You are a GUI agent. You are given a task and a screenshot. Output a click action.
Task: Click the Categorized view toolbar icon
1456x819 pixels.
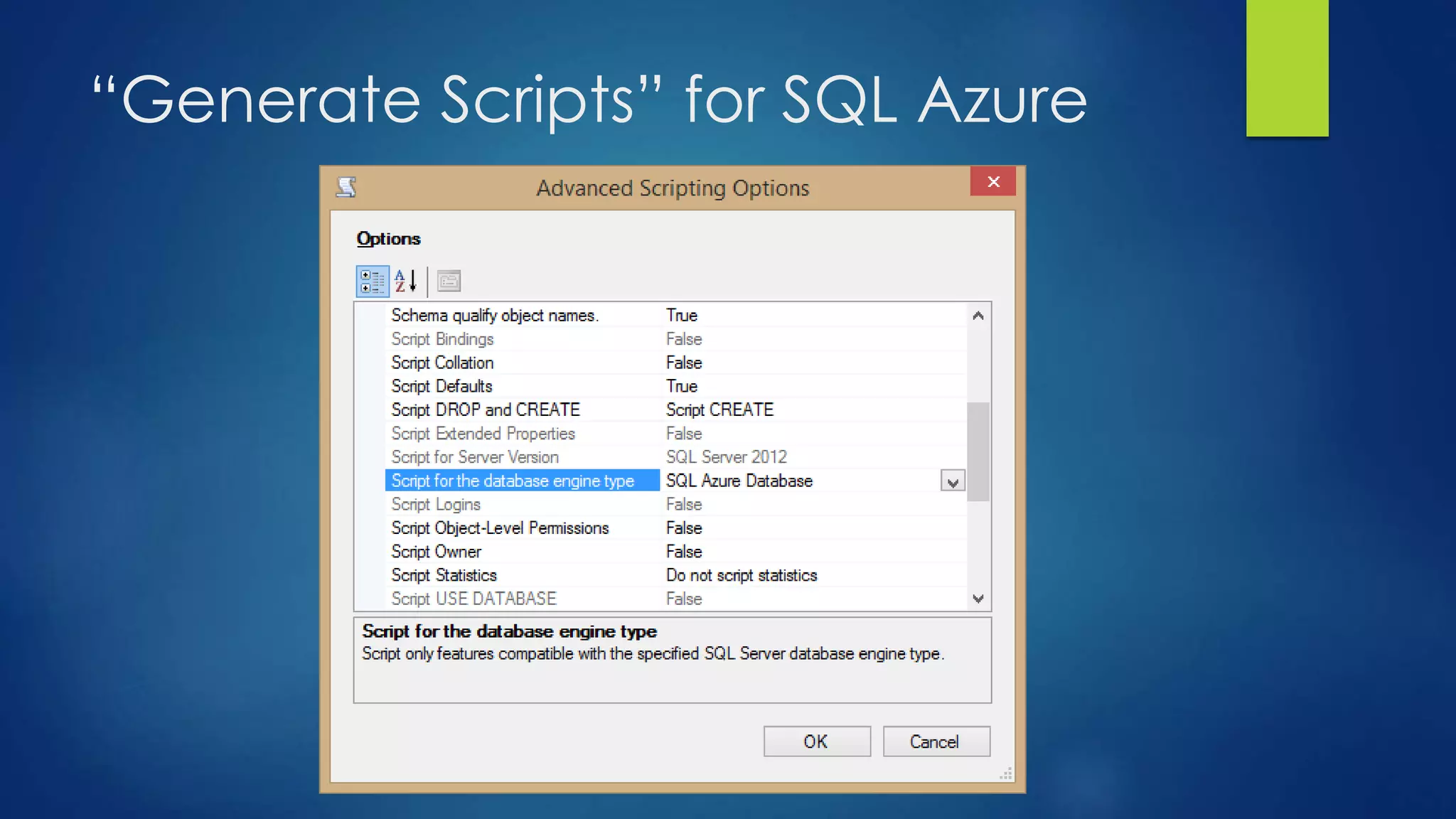point(372,282)
